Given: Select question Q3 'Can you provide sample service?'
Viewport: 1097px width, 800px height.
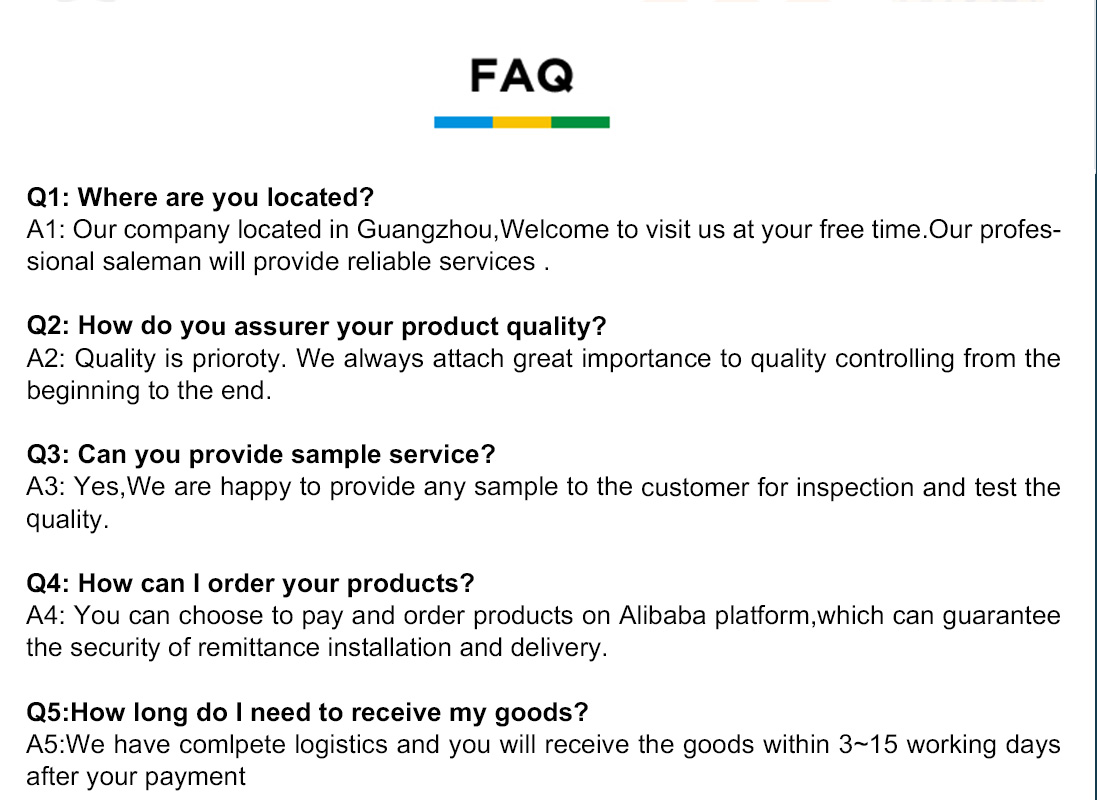Looking at the screenshot, I should click(260, 455).
